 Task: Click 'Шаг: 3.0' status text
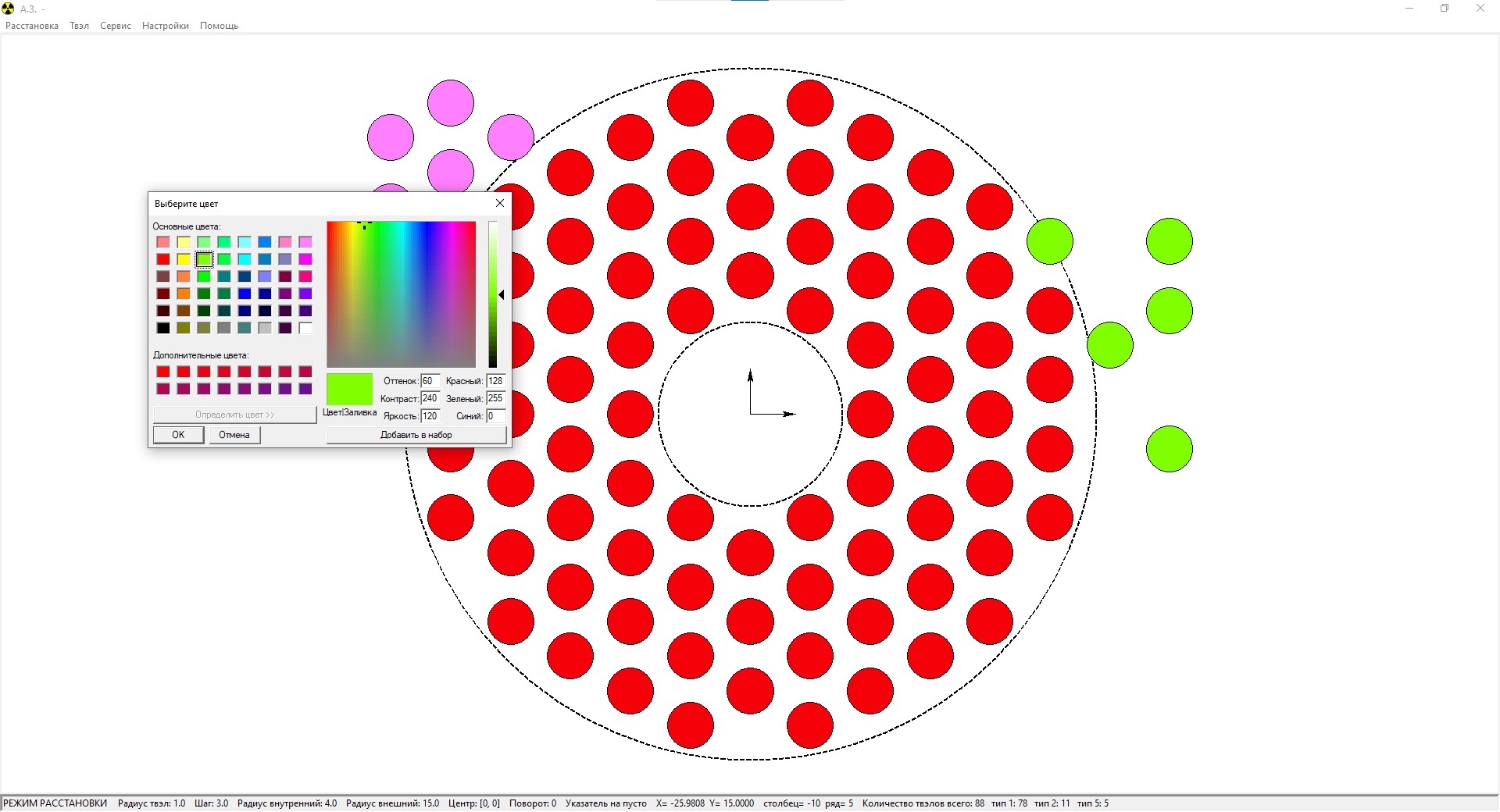pos(211,803)
